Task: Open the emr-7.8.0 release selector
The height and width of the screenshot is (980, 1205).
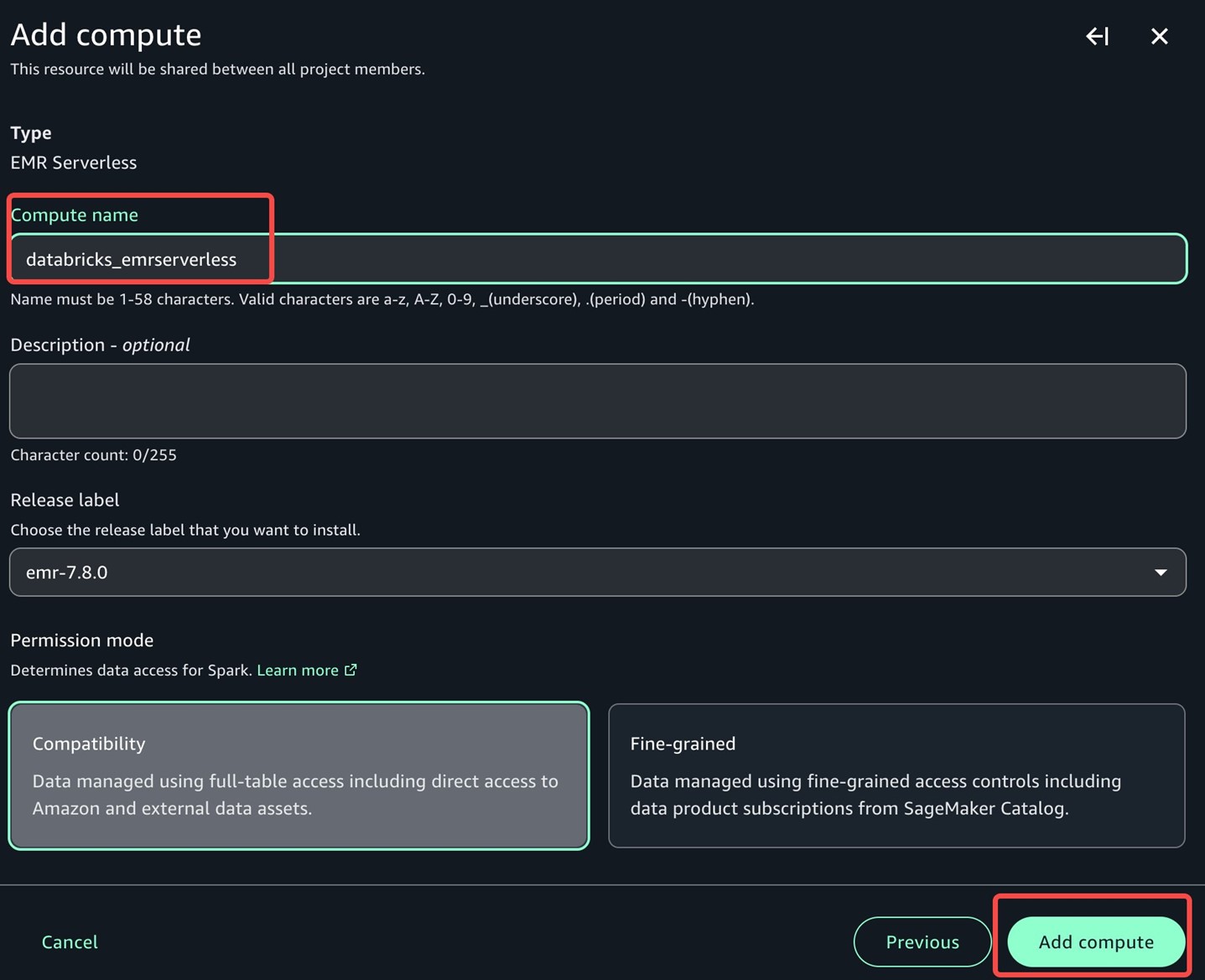Action: (x=587, y=573)
